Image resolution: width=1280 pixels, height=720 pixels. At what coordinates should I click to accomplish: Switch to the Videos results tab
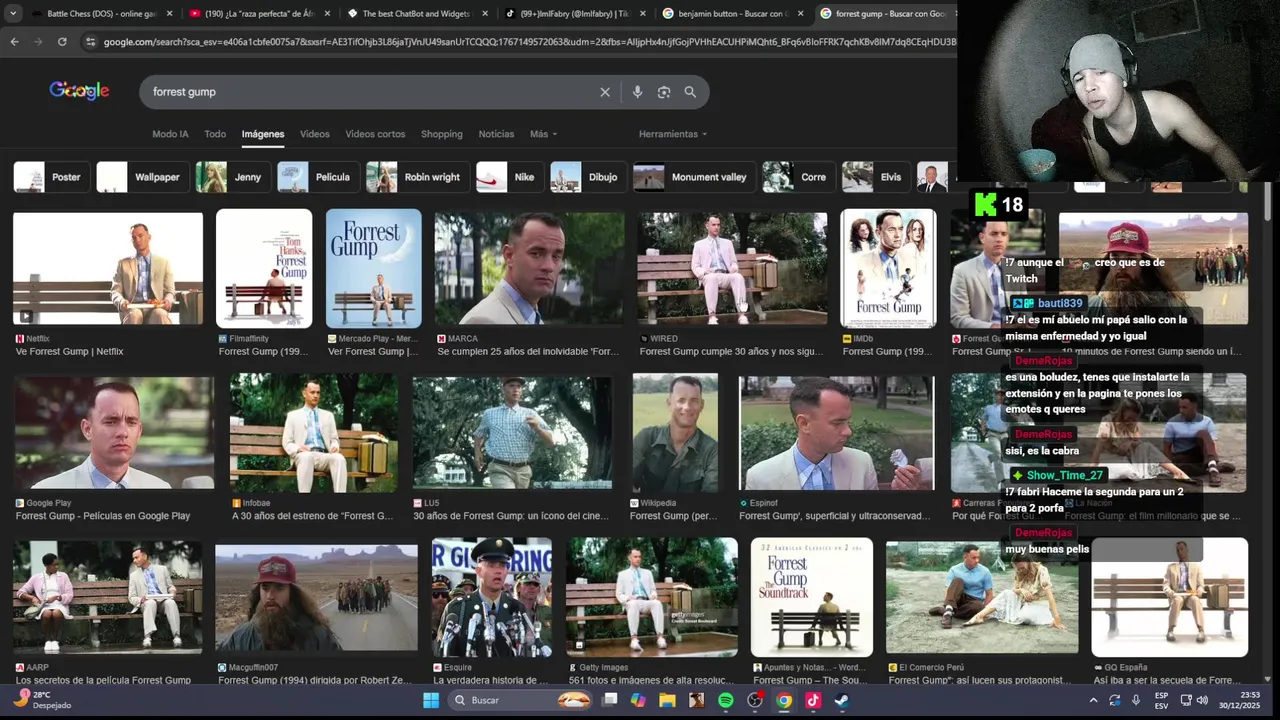pos(314,134)
